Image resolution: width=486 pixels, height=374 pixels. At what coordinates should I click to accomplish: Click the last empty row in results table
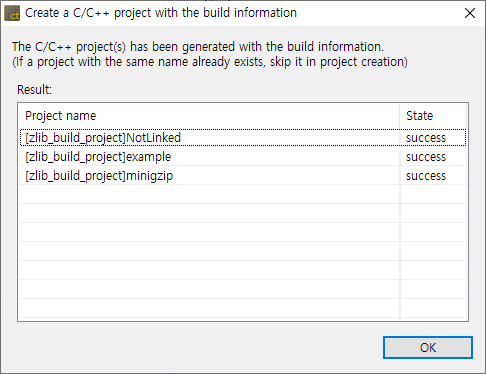[x=243, y=308]
